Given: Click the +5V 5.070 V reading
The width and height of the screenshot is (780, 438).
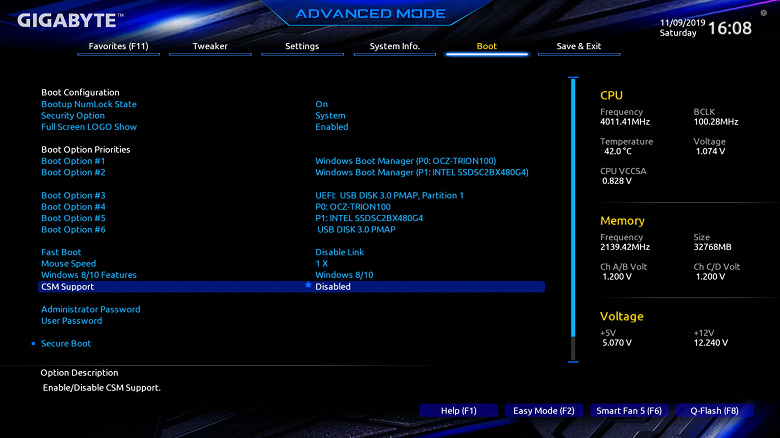Looking at the screenshot, I should pyautogui.click(x=617, y=342).
